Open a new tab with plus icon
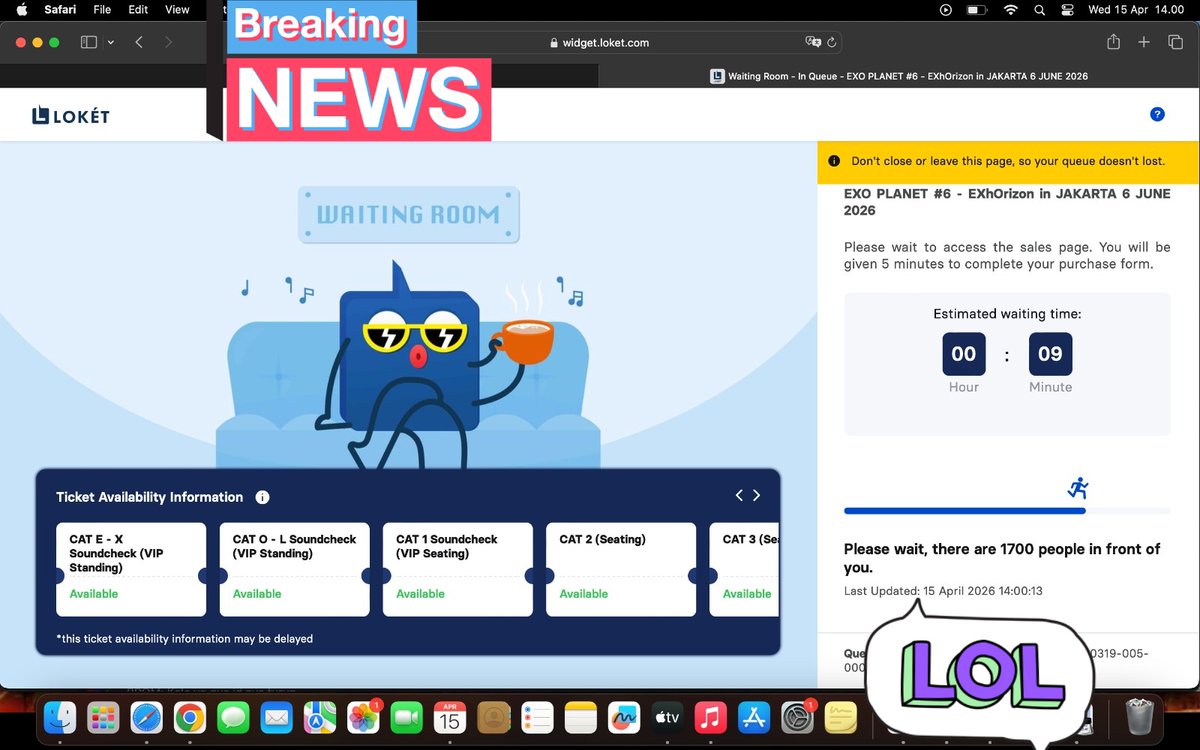 [x=1144, y=42]
